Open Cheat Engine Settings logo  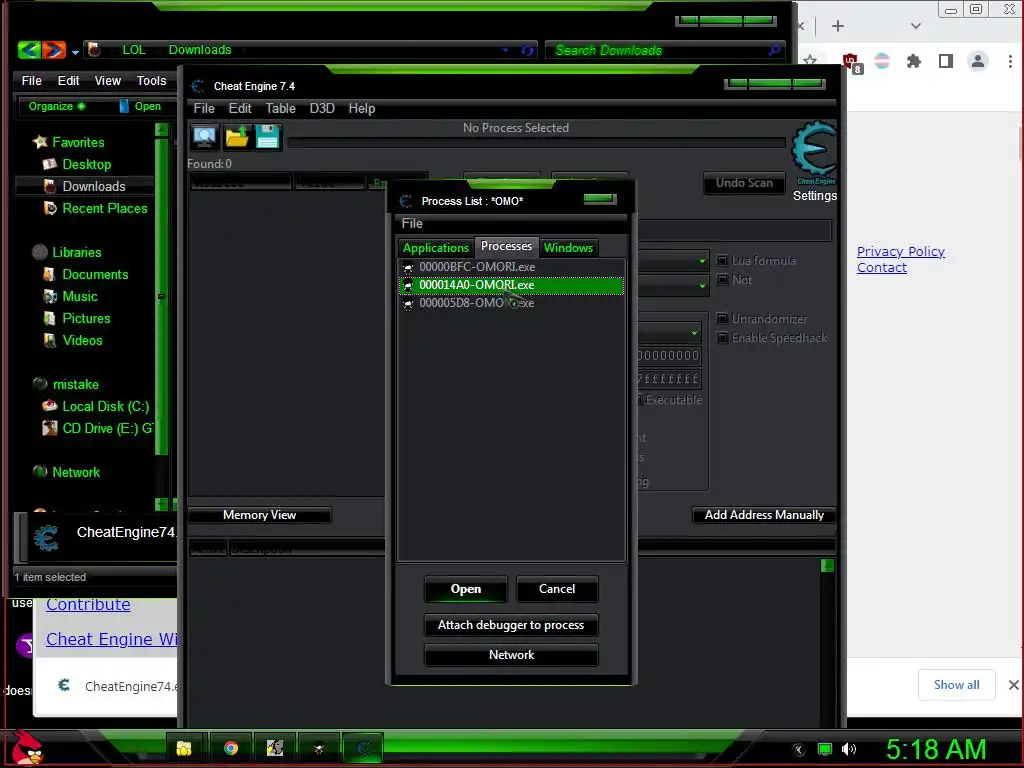(814, 153)
